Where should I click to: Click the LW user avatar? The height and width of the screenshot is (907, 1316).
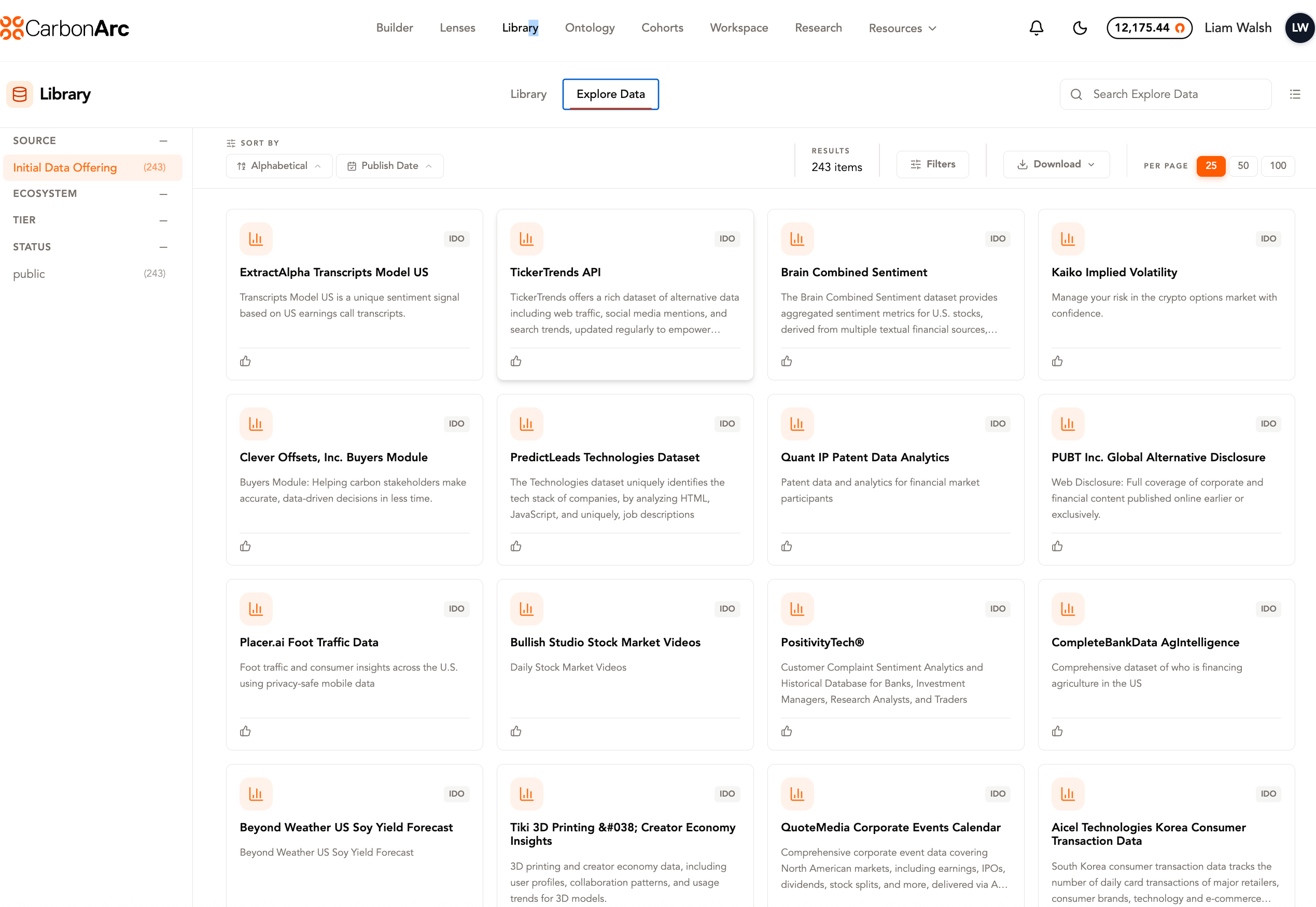click(x=1299, y=28)
